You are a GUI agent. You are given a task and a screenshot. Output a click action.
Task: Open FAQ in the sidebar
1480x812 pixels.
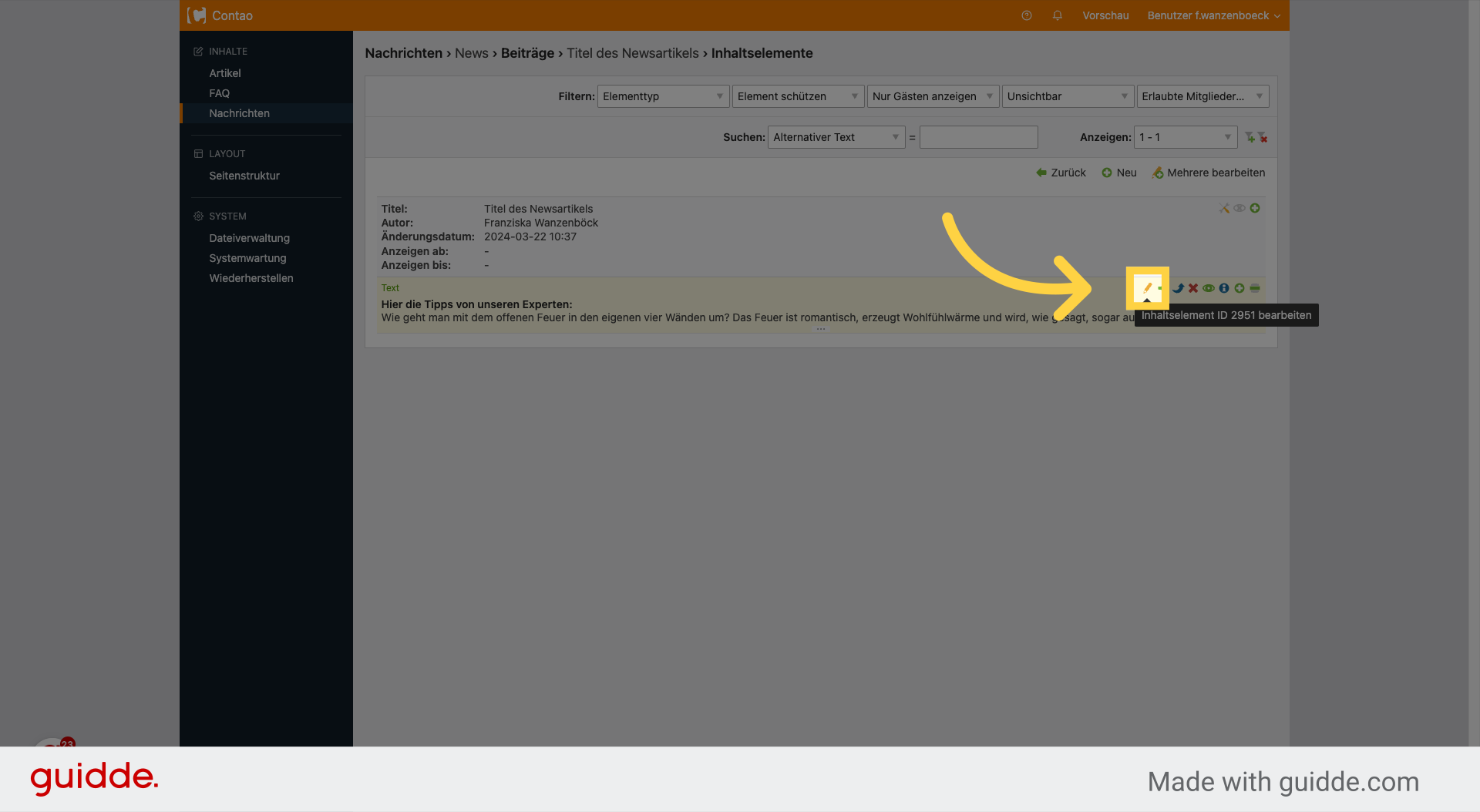pyautogui.click(x=220, y=93)
